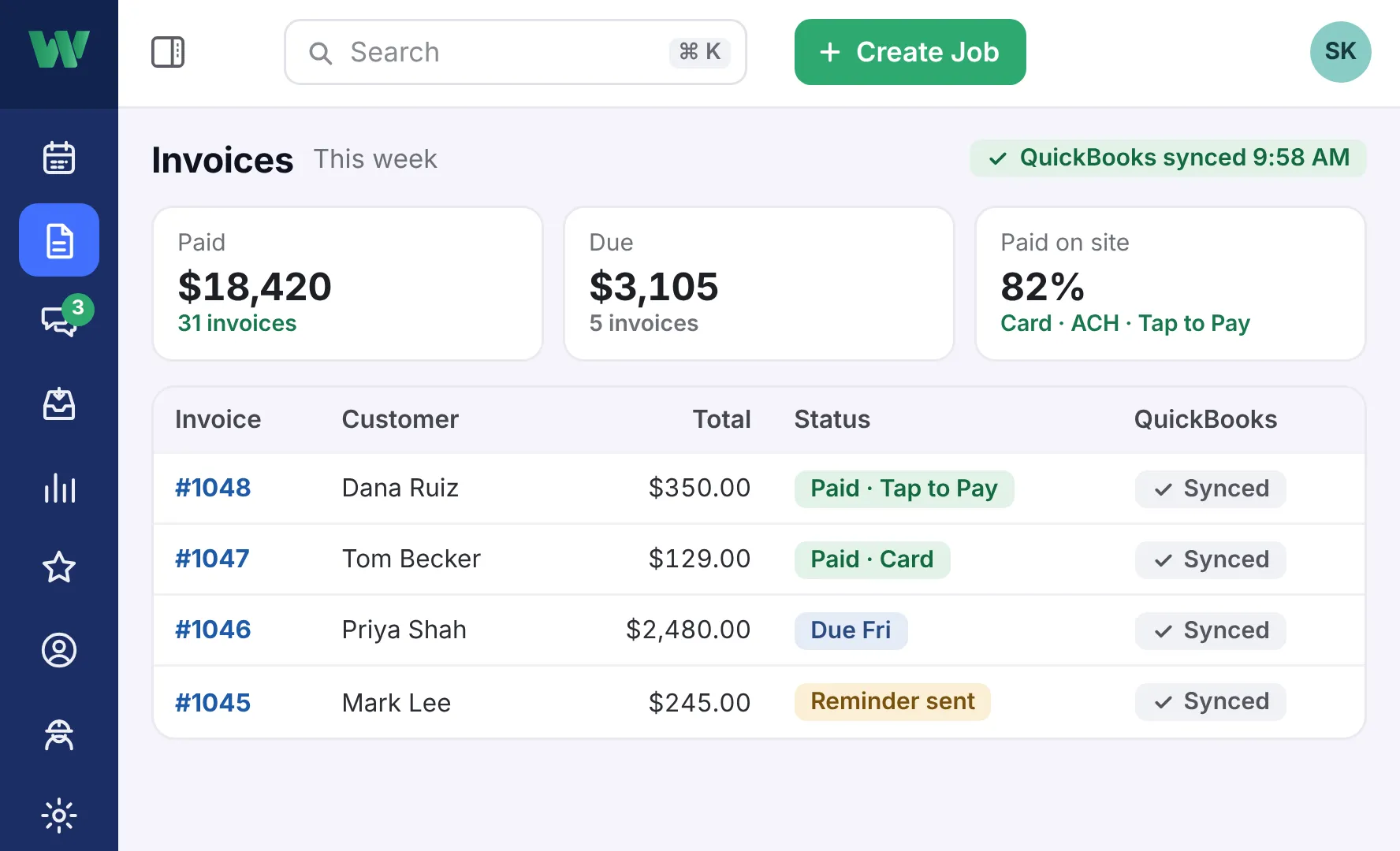This screenshot has width=1400, height=851.
Task: Click customer name Tom Becker
Action: tap(411, 559)
